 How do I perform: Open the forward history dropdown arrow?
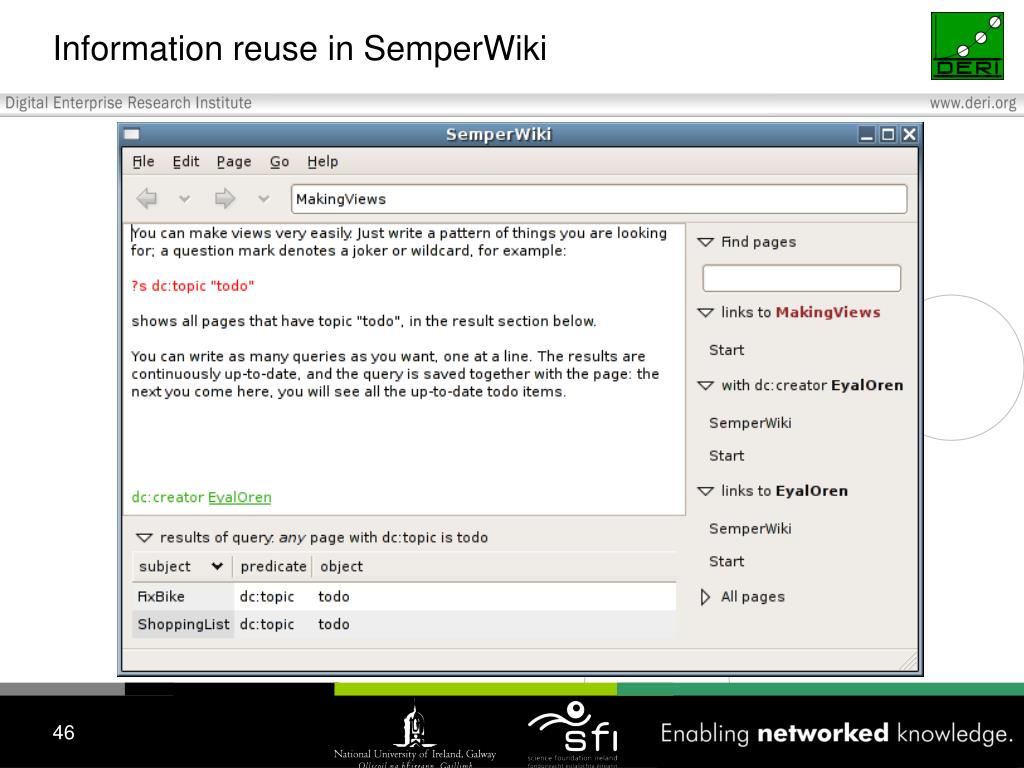click(264, 199)
